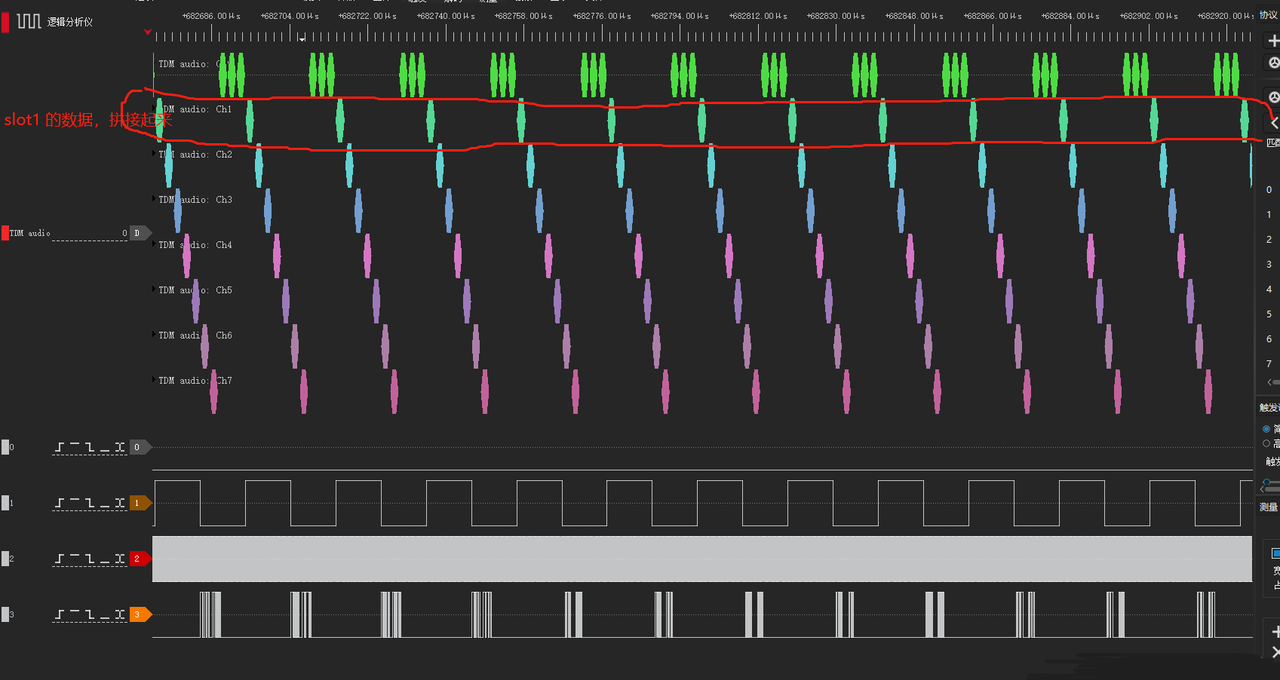This screenshot has height=680, width=1280.
Task: Click the plus icon atop the protocol panel
Action: click(1274, 41)
